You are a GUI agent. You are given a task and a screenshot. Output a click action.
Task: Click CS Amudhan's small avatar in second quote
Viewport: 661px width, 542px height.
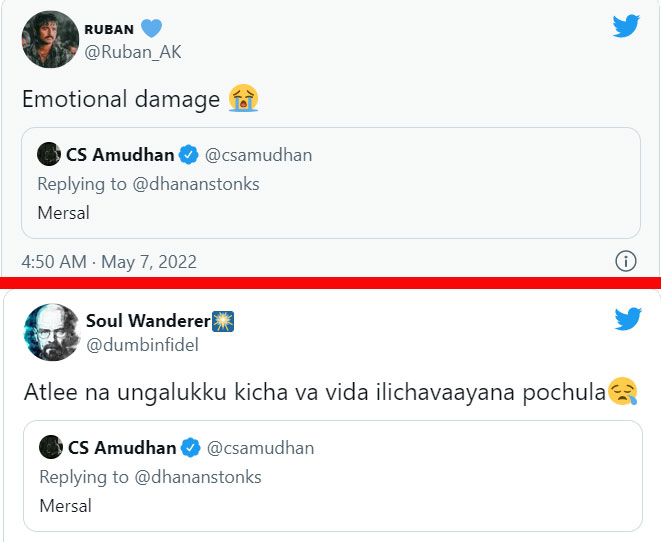(x=51, y=447)
